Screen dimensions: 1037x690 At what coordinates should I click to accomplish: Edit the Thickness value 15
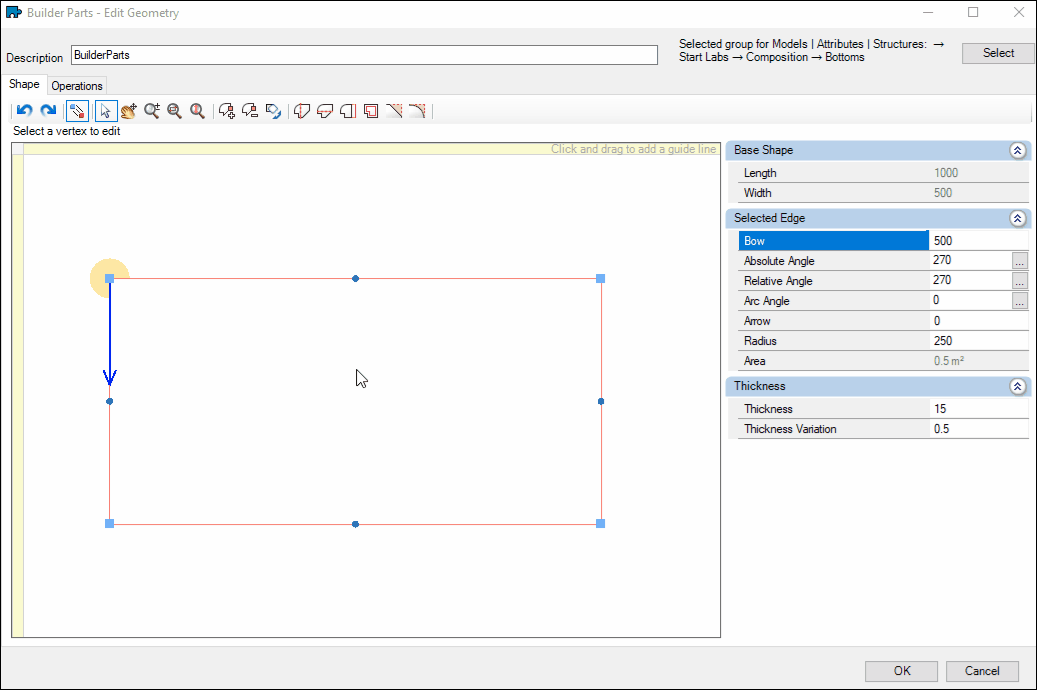point(979,409)
